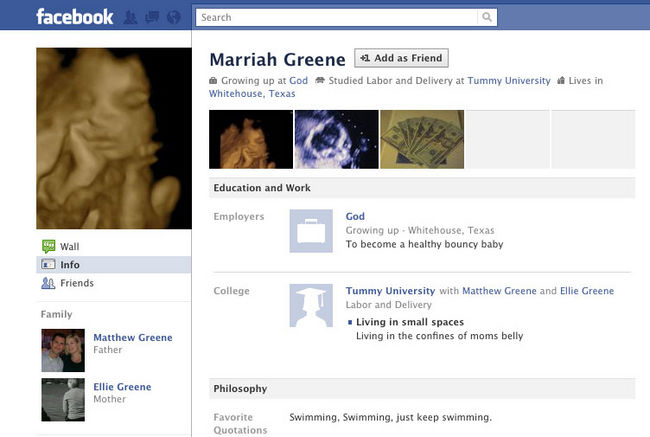Click Matthew Greene's family photo thumbnail
Screen dimensions: 650x437
(x=63, y=350)
